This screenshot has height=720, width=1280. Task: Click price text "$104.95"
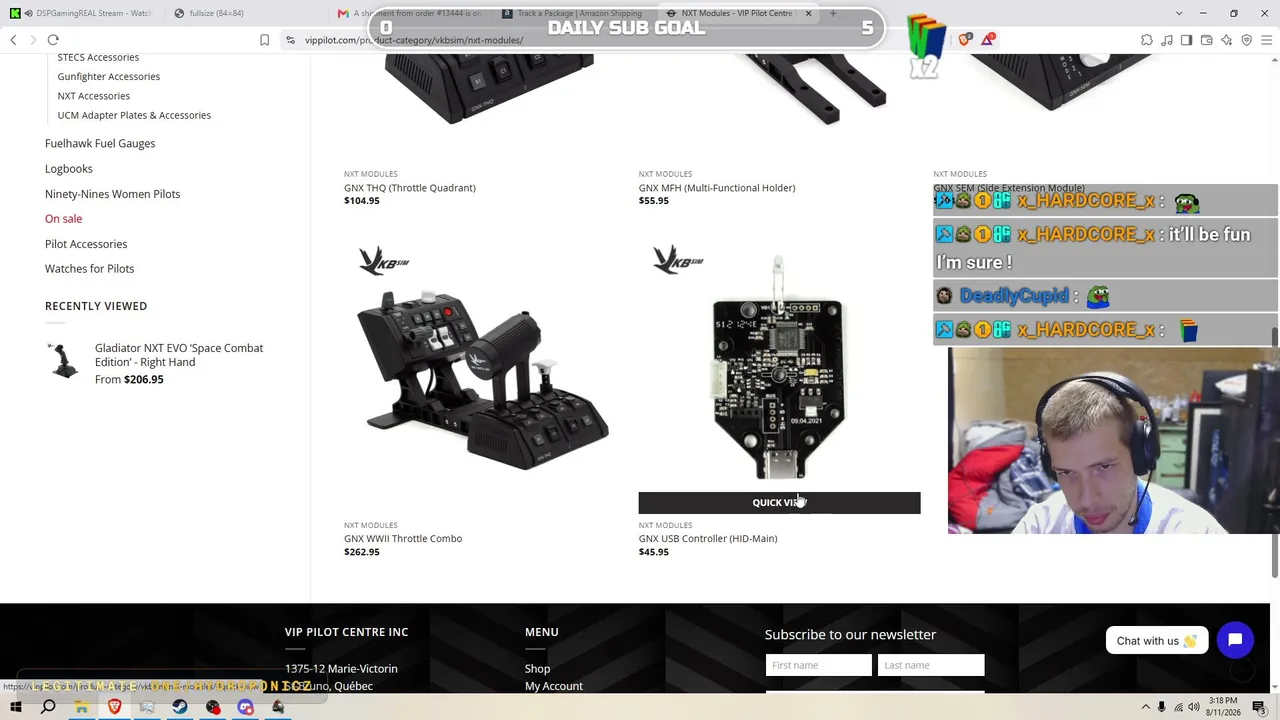pos(362,201)
